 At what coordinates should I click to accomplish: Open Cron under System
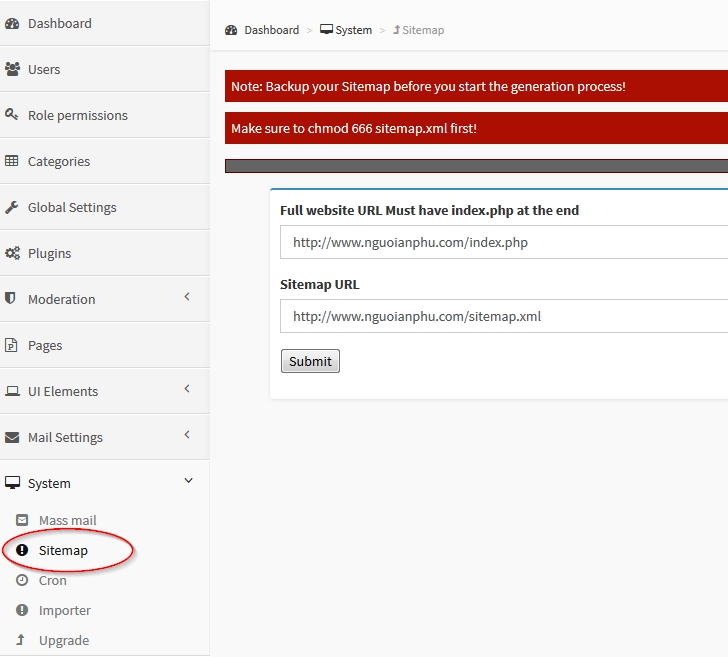pyautogui.click(x=52, y=580)
